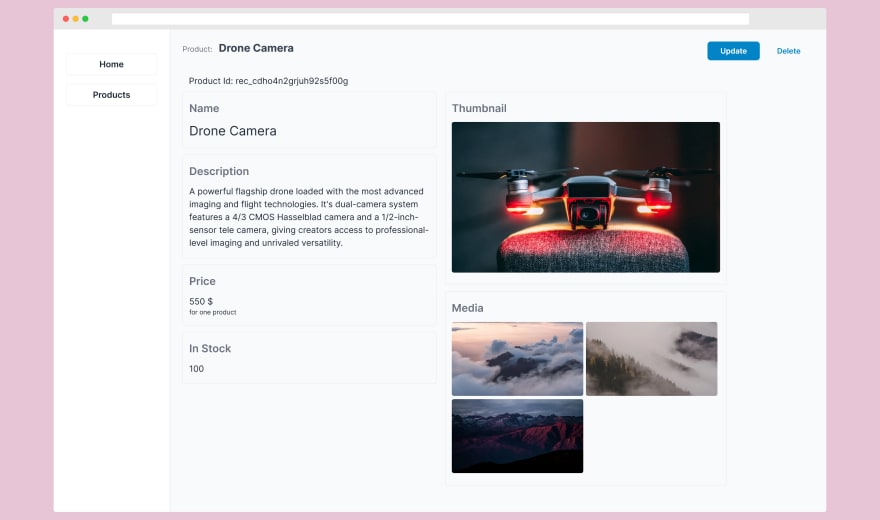Screen dimensions: 880x520
Task: Open the Products sidebar item
Action: (x=111, y=95)
